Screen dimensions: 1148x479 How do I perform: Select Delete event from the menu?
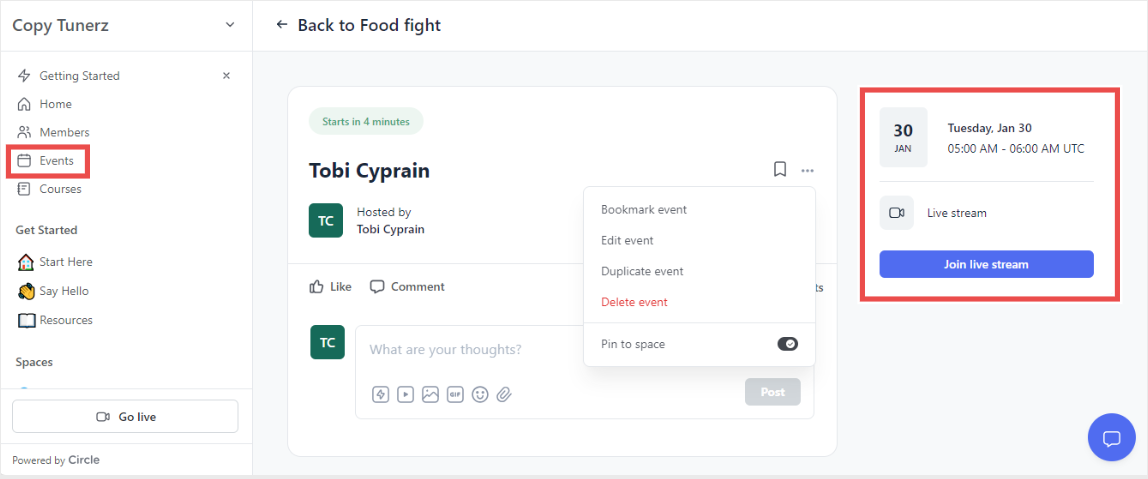click(x=634, y=302)
